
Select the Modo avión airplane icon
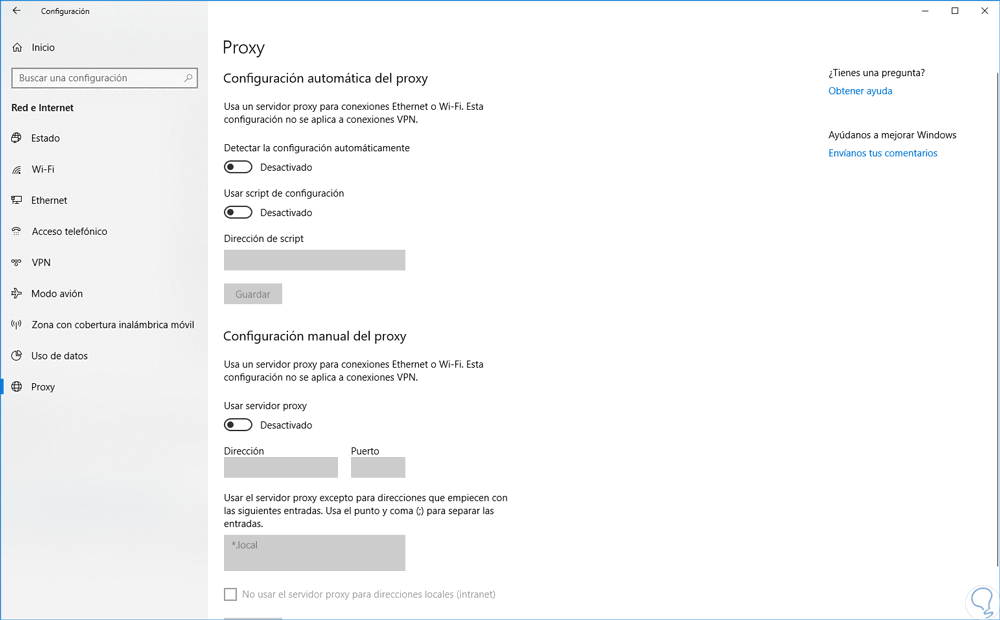[17, 294]
